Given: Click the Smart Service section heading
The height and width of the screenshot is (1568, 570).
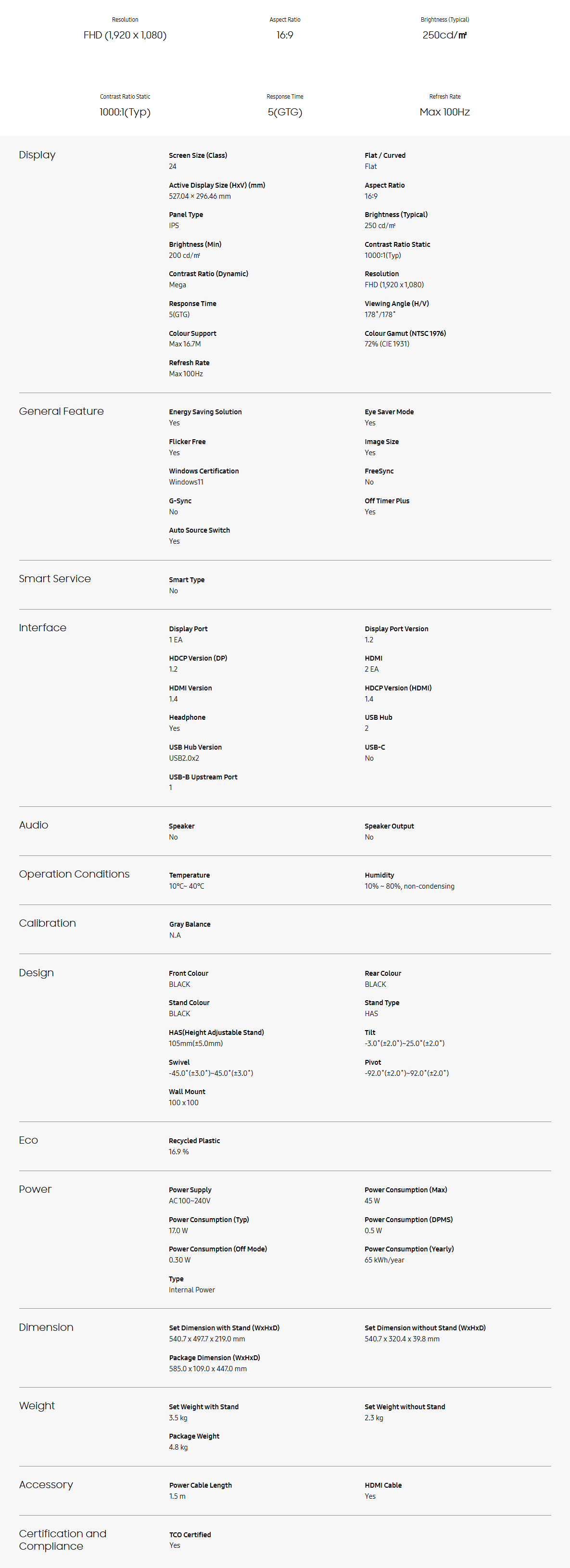Looking at the screenshot, I should point(55,578).
